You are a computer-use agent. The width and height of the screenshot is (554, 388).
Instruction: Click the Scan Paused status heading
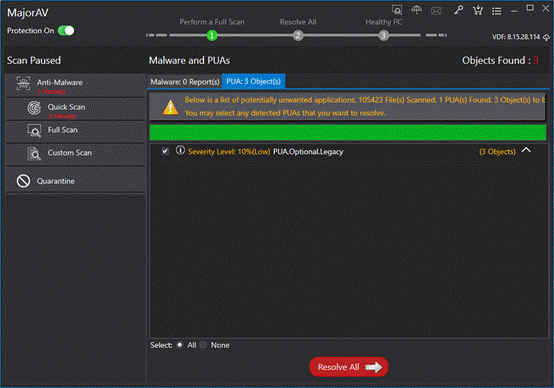coord(34,60)
